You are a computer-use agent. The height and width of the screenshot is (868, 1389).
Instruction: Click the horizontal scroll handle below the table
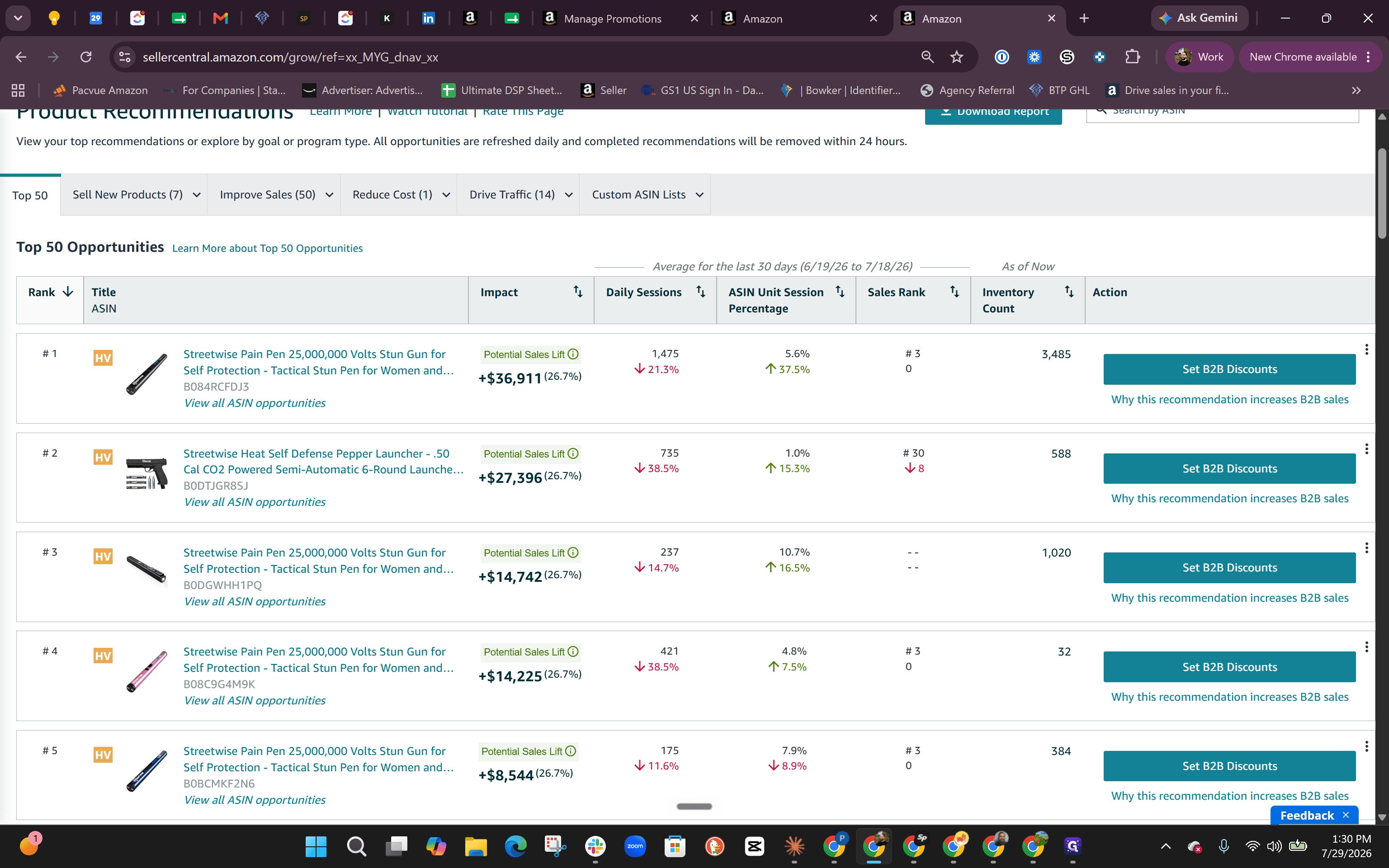(694, 807)
